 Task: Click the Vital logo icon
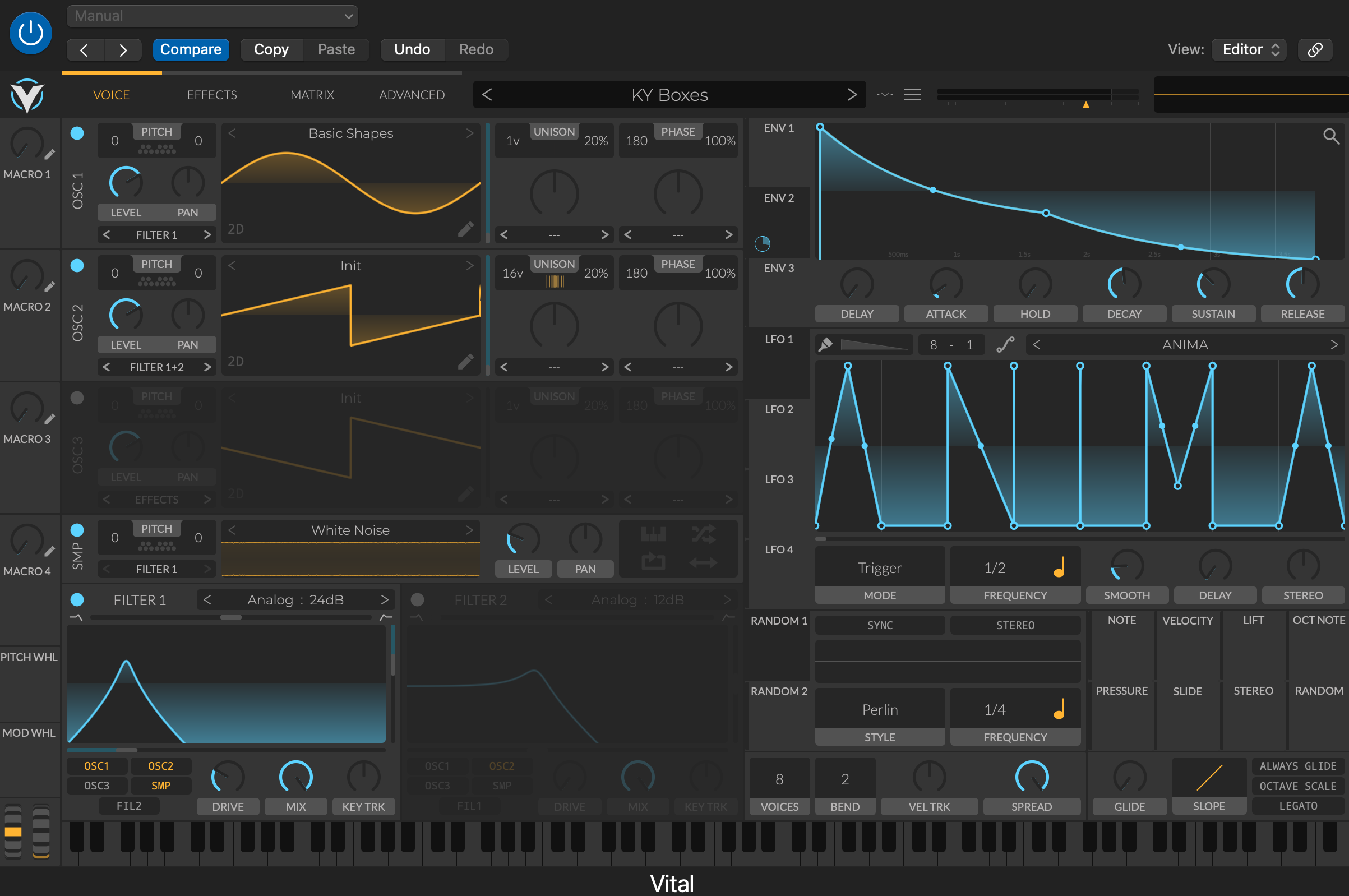(x=27, y=95)
